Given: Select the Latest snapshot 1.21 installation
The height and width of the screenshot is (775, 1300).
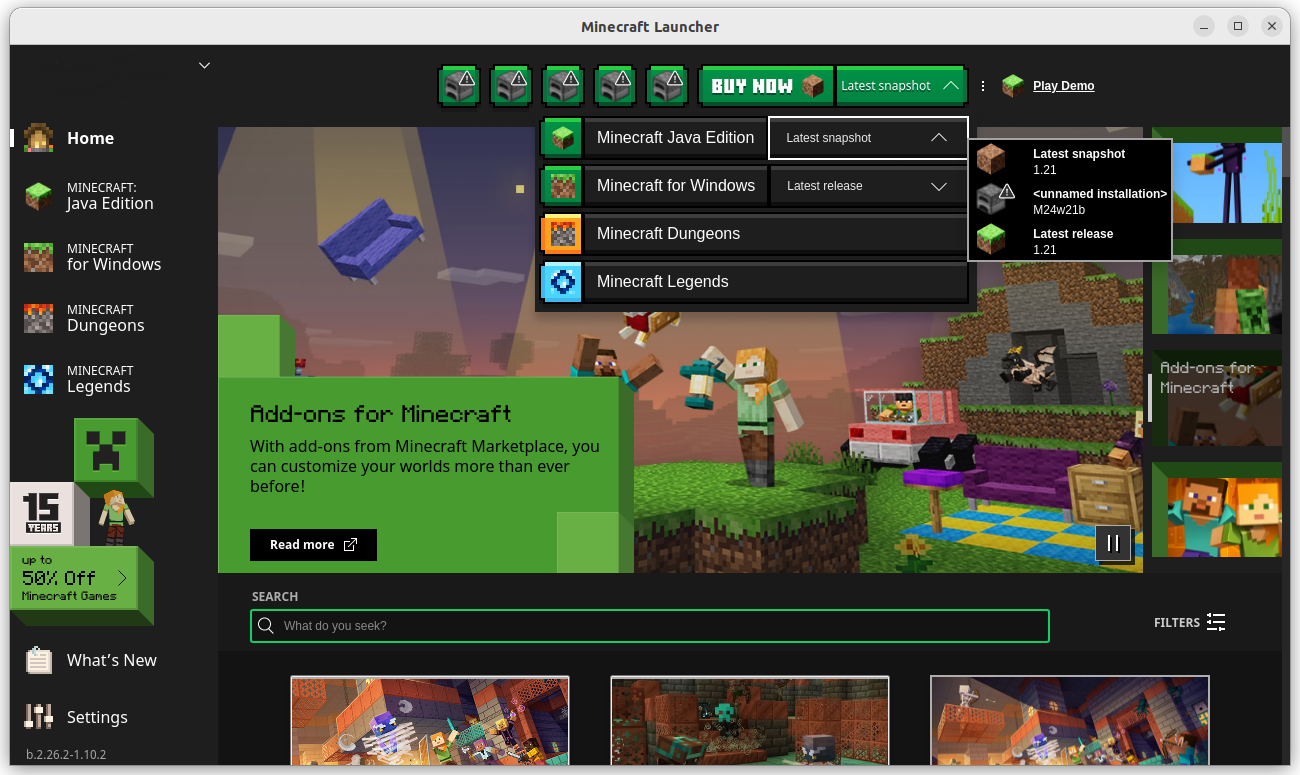Looking at the screenshot, I should 1070,160.
